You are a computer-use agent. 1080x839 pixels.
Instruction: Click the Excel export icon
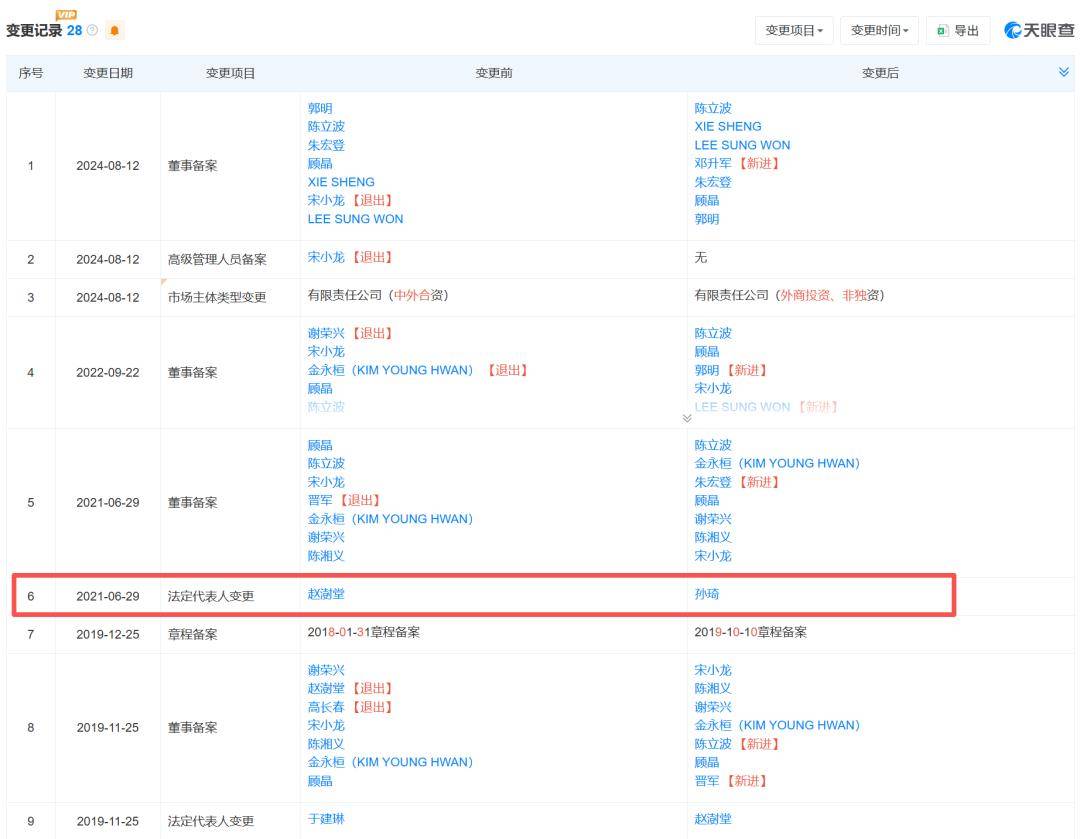coord(943,30)
